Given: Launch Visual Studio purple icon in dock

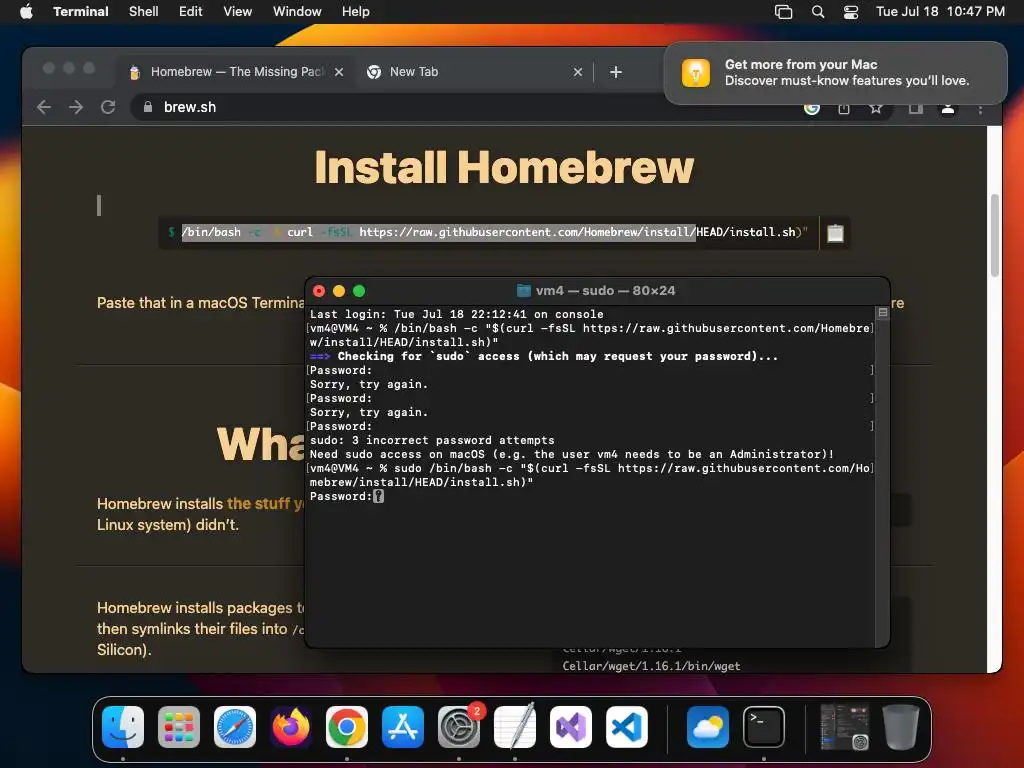Looking at the screenshot, I should click(571, 726).
